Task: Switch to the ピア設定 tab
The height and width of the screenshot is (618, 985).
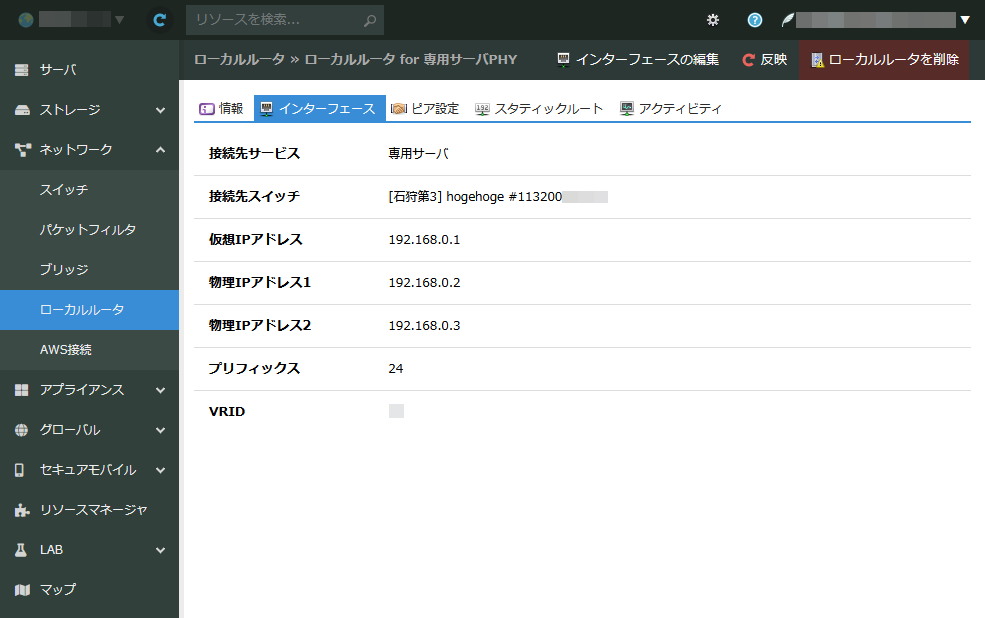Action: pyautogui.click(x=425, y=109)
